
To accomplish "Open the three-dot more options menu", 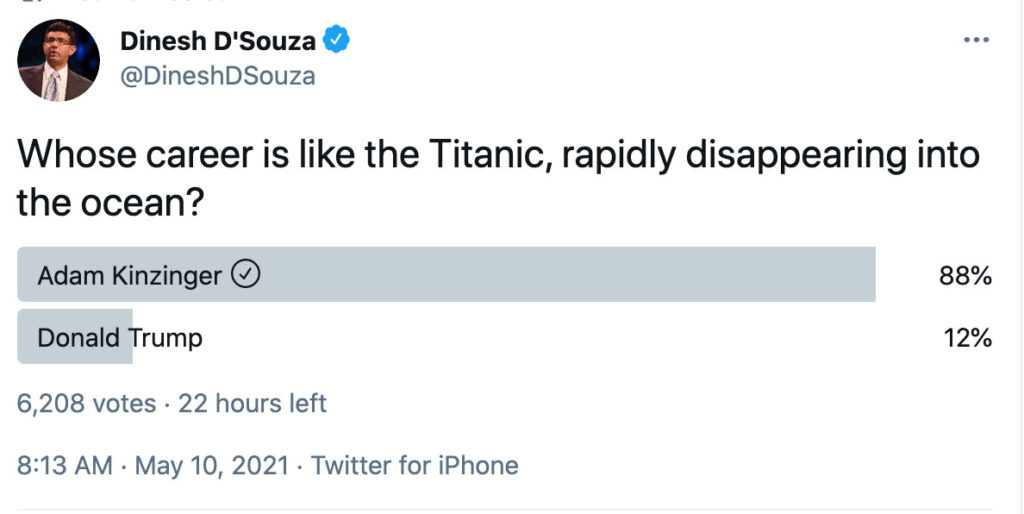I will (975, 40).
